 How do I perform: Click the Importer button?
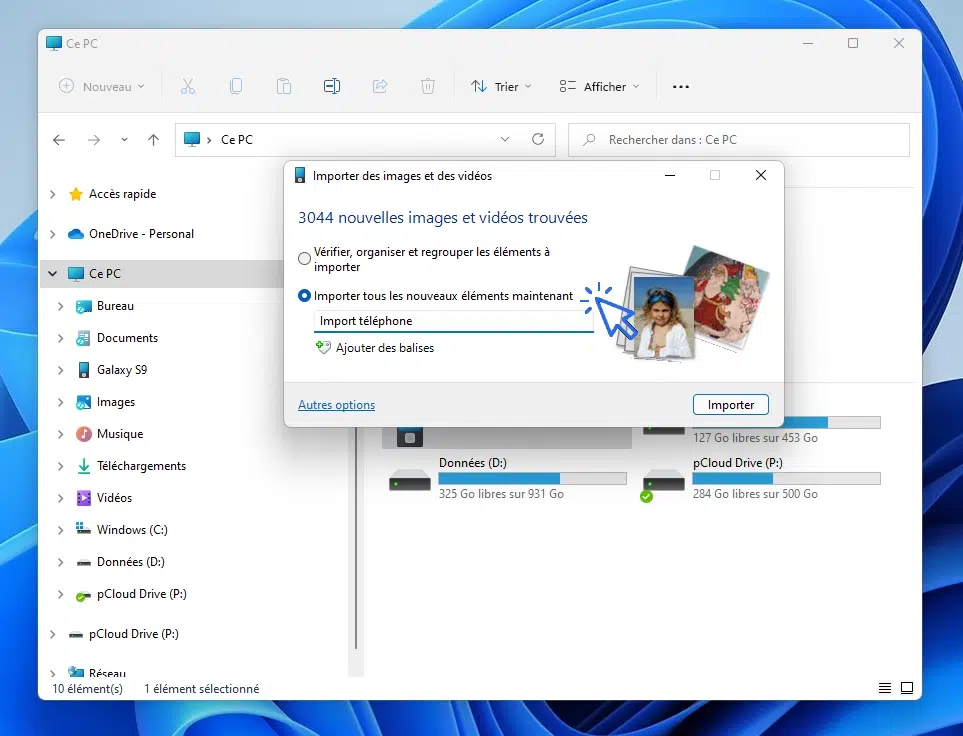[730, 404]
